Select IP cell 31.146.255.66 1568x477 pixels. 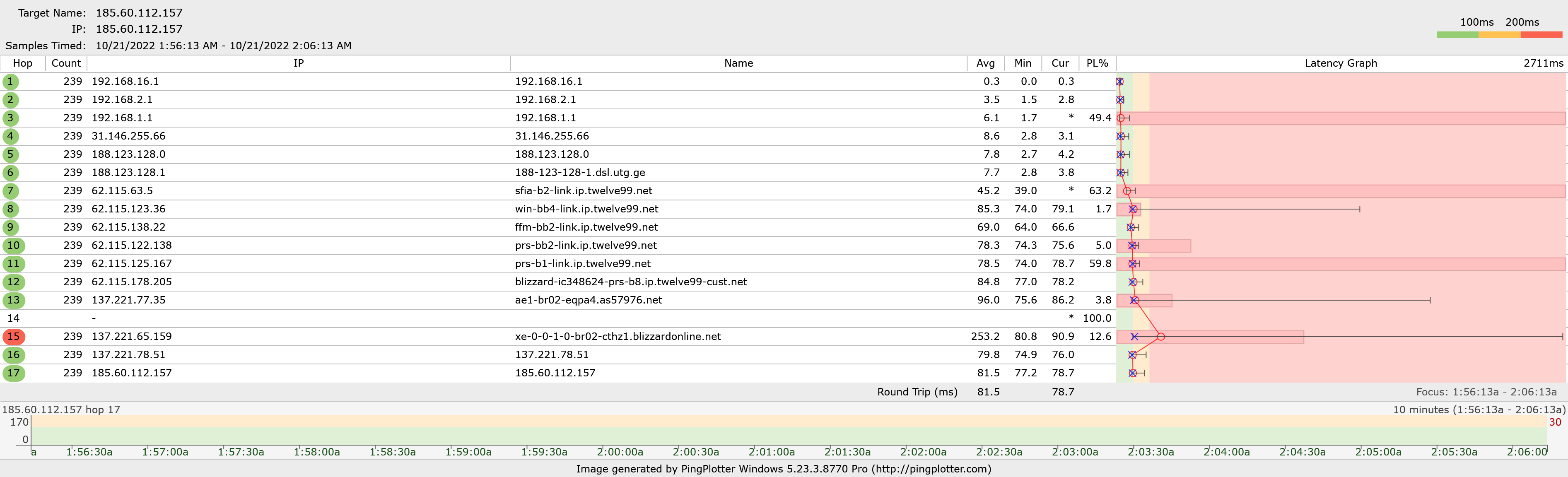pos(128,136)
